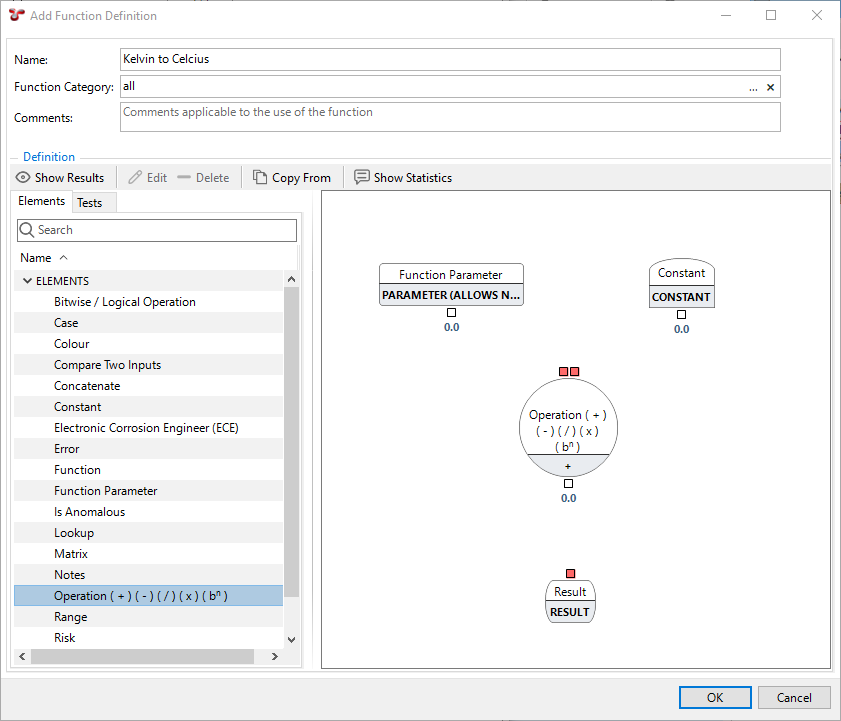This screenshot has width=841, height=721.
Task: Select the Function Parameter output connector
Action: coord(452,313)
